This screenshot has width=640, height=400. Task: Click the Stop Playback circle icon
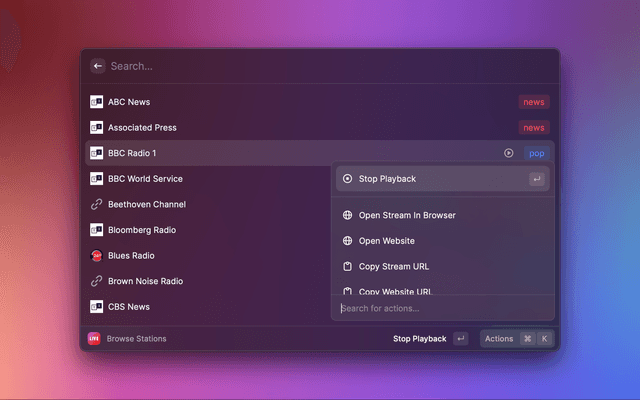click(x=347, y=179)
